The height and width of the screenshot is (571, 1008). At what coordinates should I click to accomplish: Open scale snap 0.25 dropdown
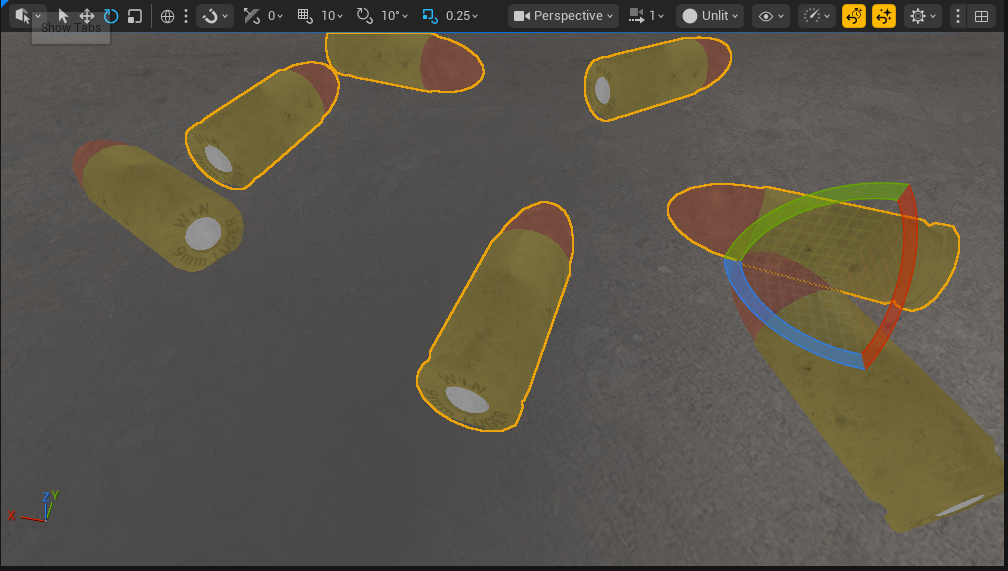[x=462, y=15]
